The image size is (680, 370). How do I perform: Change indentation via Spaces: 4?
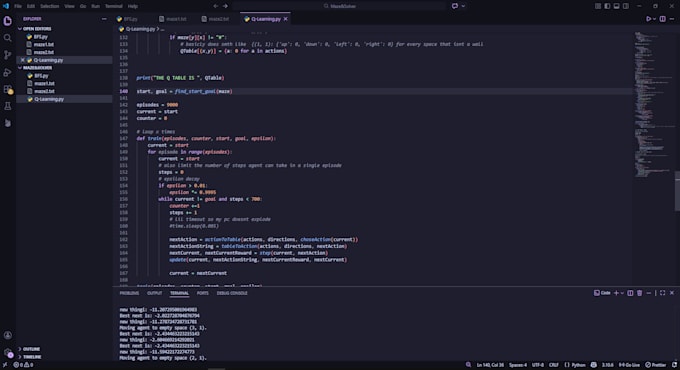518,365
